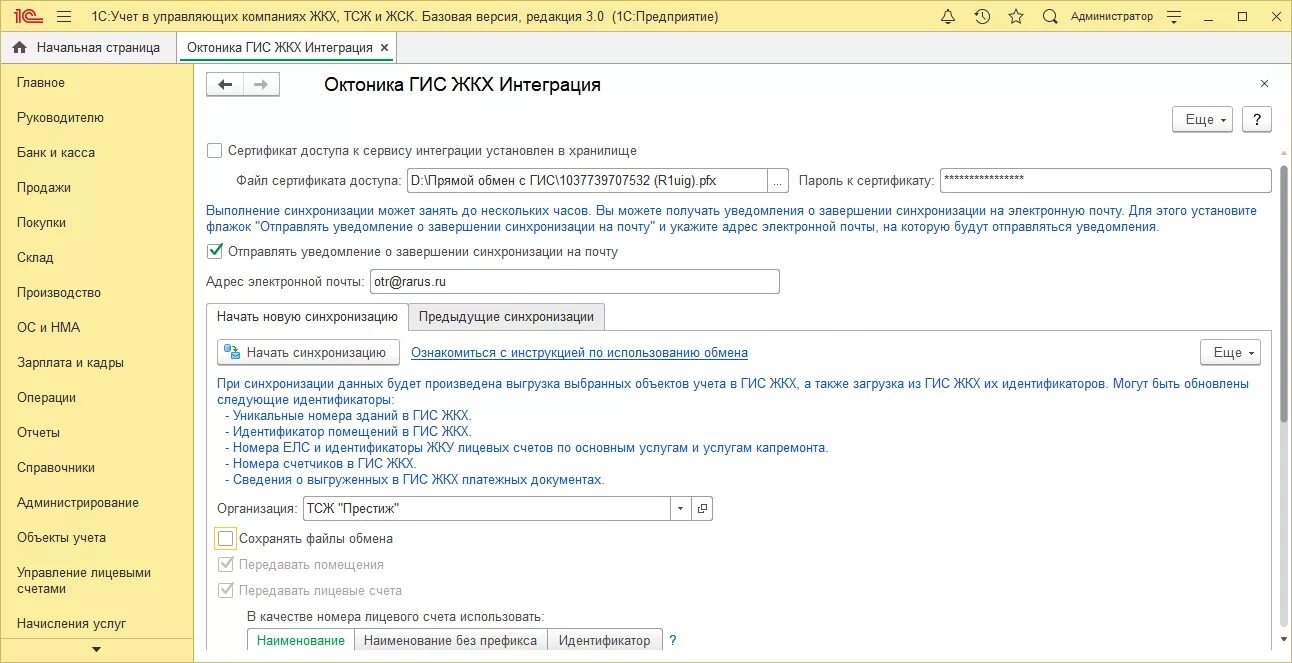Open Управление лицевыми счетами section
The height and width of the screenshot is (663, 1292).
coord(84,580)
